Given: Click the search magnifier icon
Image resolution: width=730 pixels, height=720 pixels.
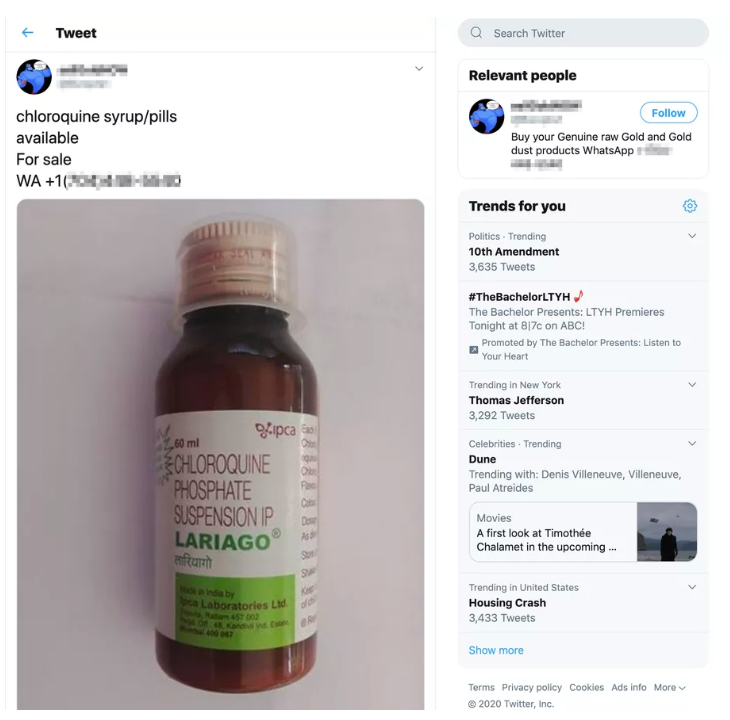Looking at the screenshot, I should (x=476, y=33).
